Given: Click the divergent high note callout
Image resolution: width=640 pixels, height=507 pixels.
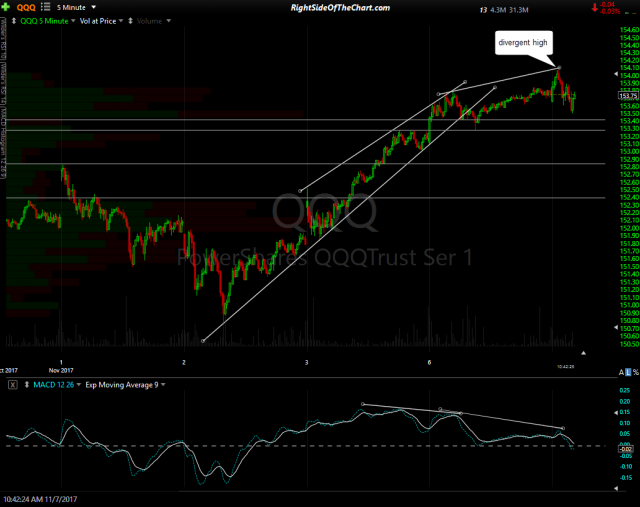Looking at the screenshot, I should pyautogui.click(x=524, y=42).
